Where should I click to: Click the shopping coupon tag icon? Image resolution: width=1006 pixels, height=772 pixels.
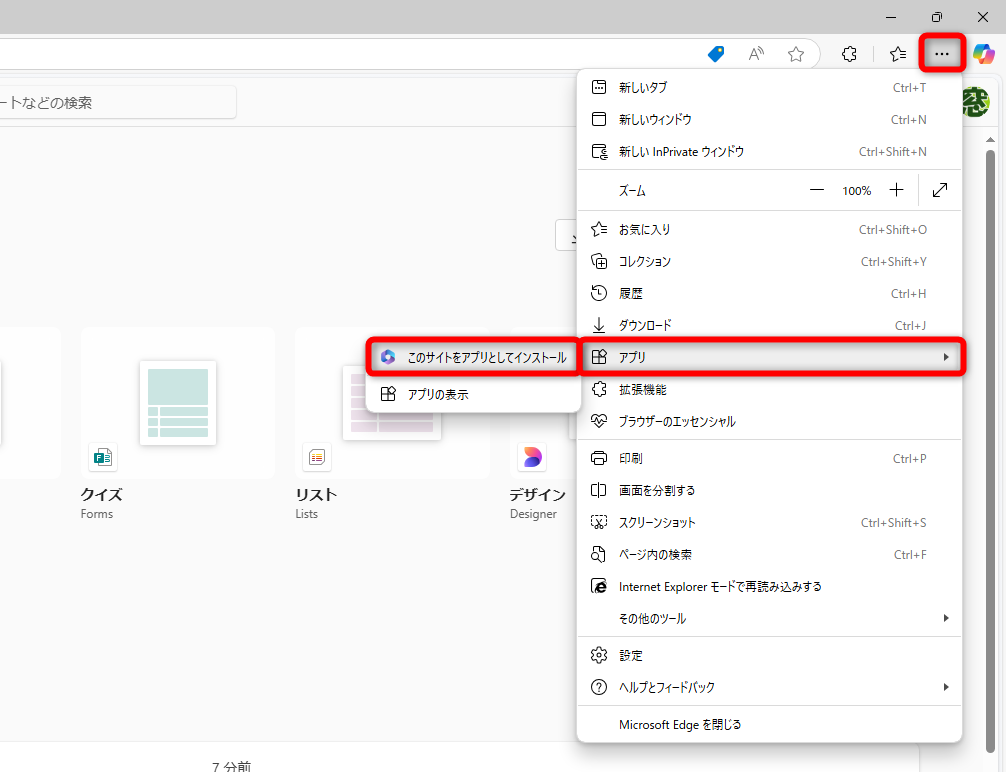point(716,54)
